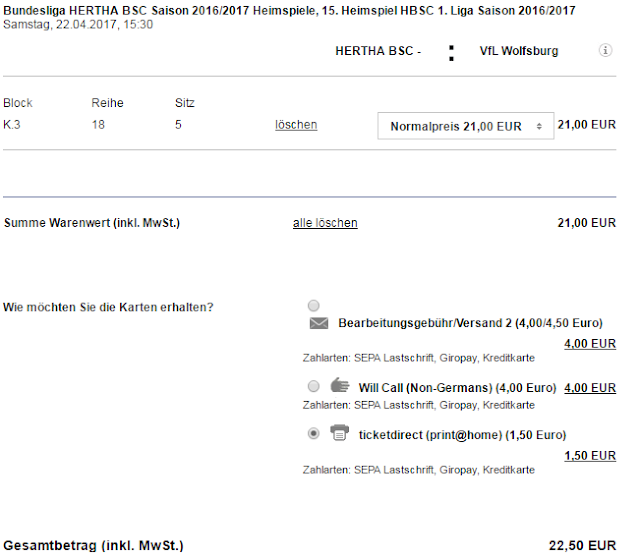Click the Block value K.3

(x=12, y=124)
